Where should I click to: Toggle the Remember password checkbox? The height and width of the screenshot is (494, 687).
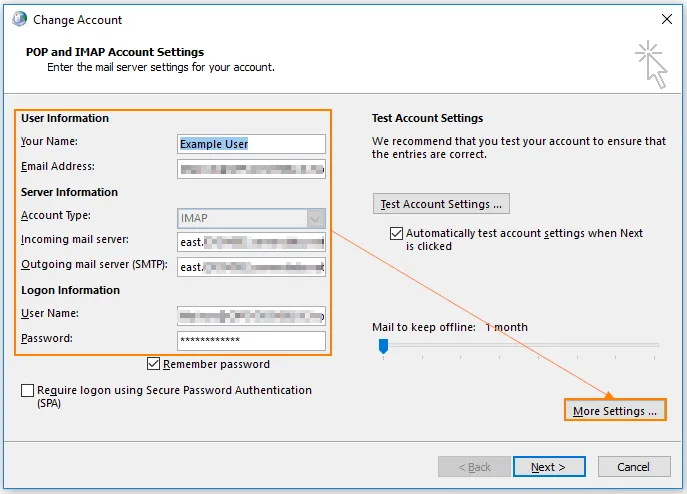[x=153, y=364]
